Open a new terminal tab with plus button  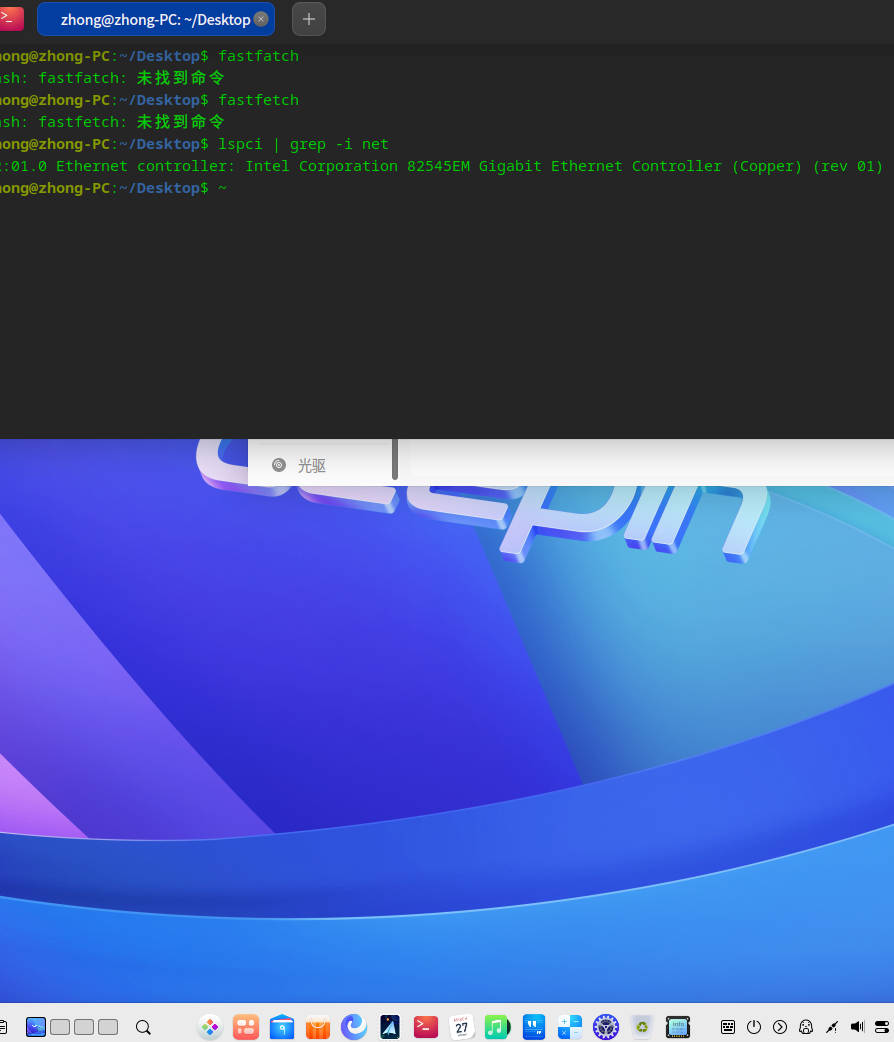coord(308,19)
